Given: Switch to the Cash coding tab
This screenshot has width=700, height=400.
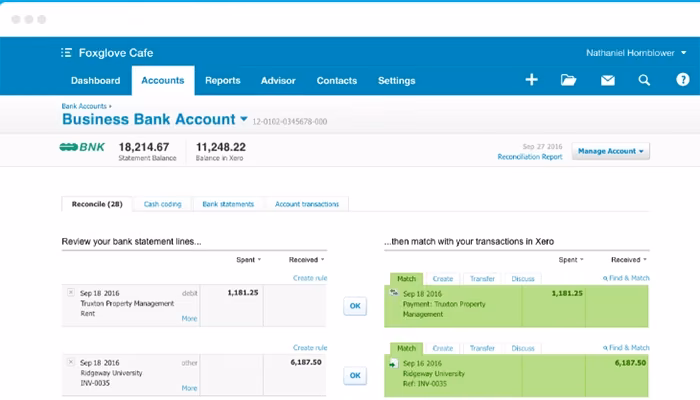Looking at the screenshot, I should 162,204.
